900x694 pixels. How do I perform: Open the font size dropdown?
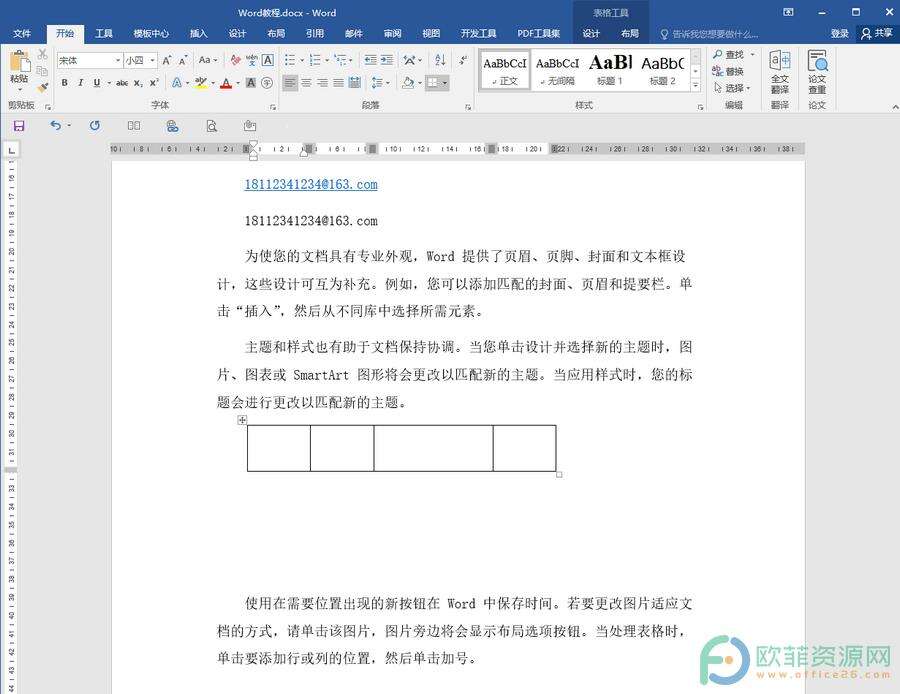[141, 60]
